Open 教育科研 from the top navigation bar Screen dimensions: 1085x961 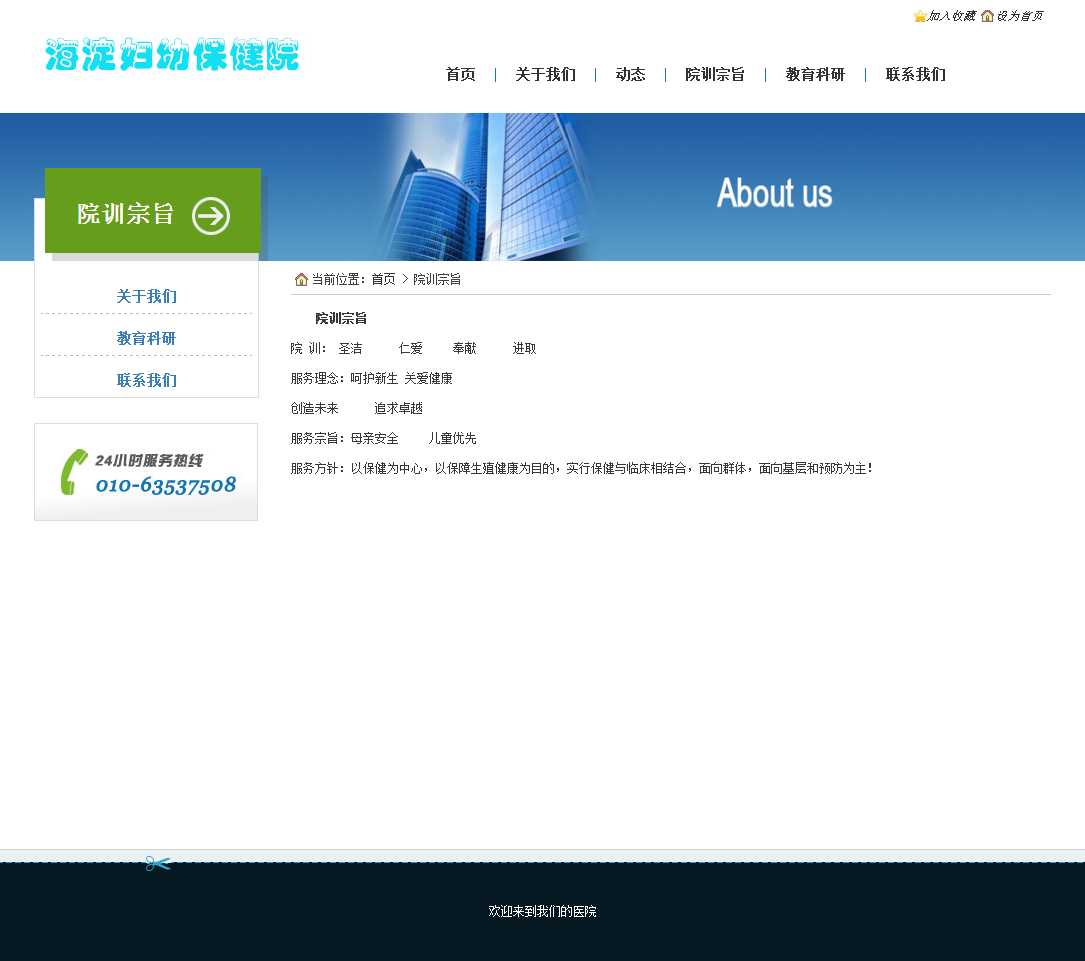(x=815, y=75)
